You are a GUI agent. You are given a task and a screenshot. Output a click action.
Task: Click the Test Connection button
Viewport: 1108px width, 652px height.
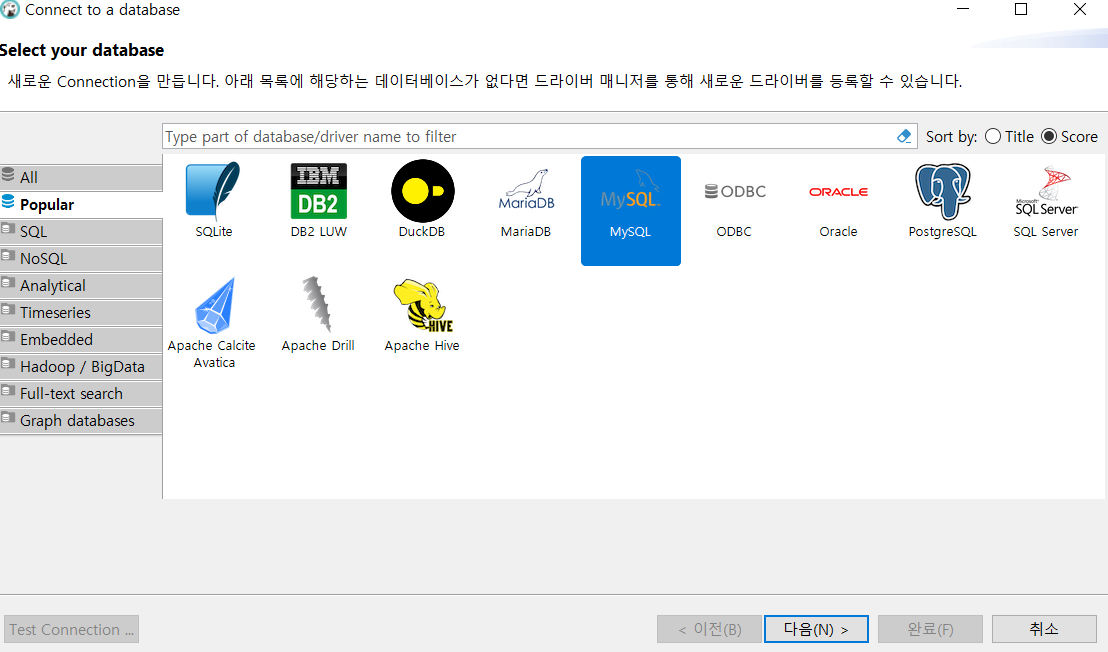tap(71, 629)
